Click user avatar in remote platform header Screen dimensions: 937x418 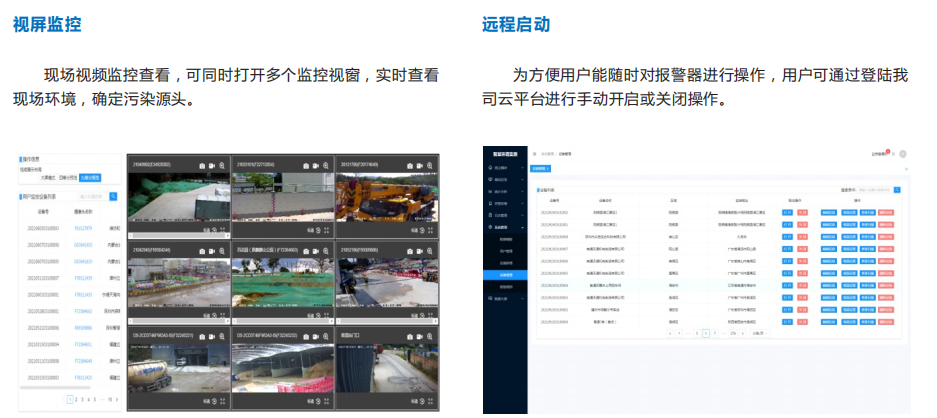903,154
